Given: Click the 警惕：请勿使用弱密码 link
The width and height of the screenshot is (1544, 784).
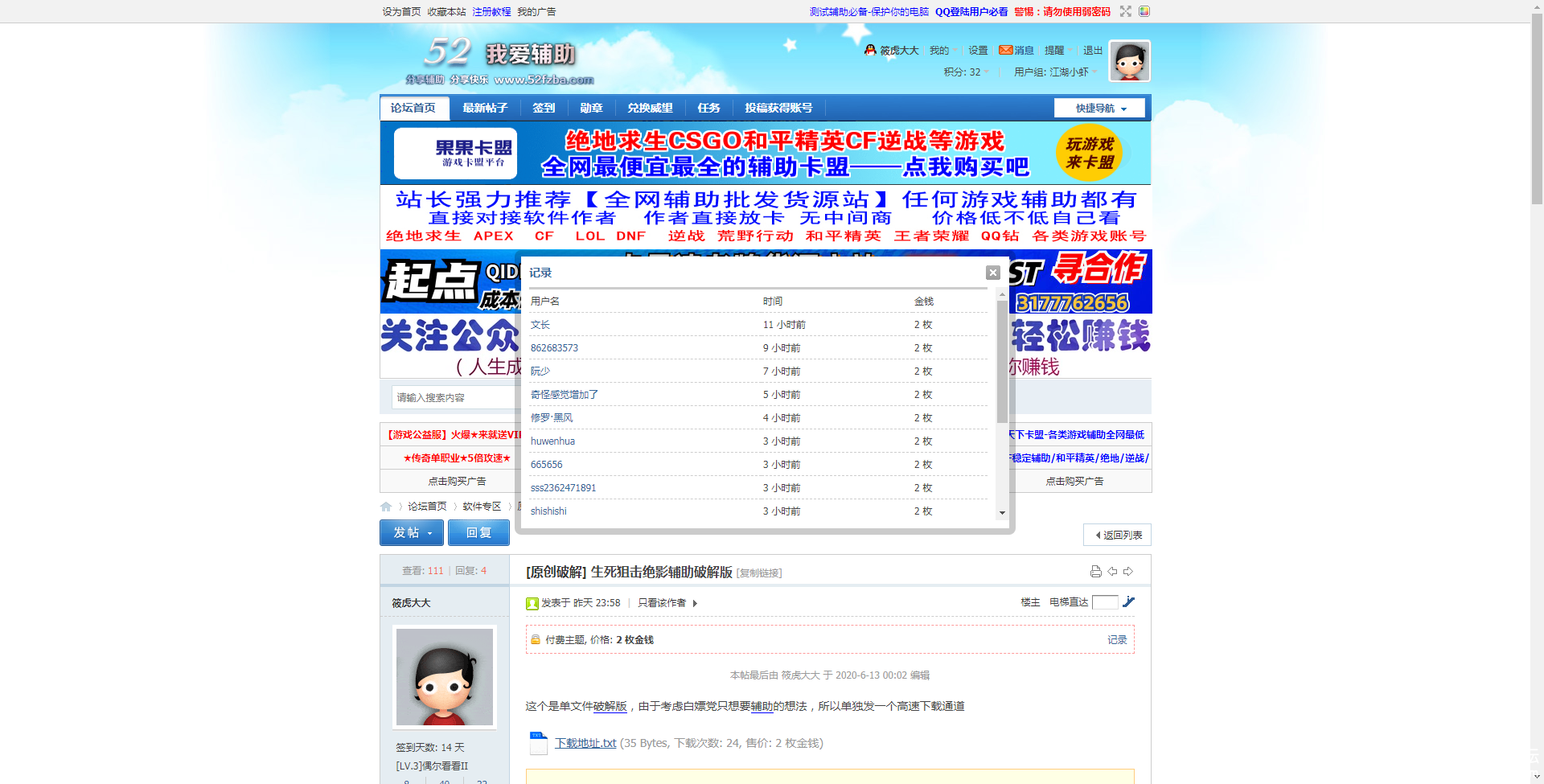Looking at the screenshot, I should point(1062,11).
